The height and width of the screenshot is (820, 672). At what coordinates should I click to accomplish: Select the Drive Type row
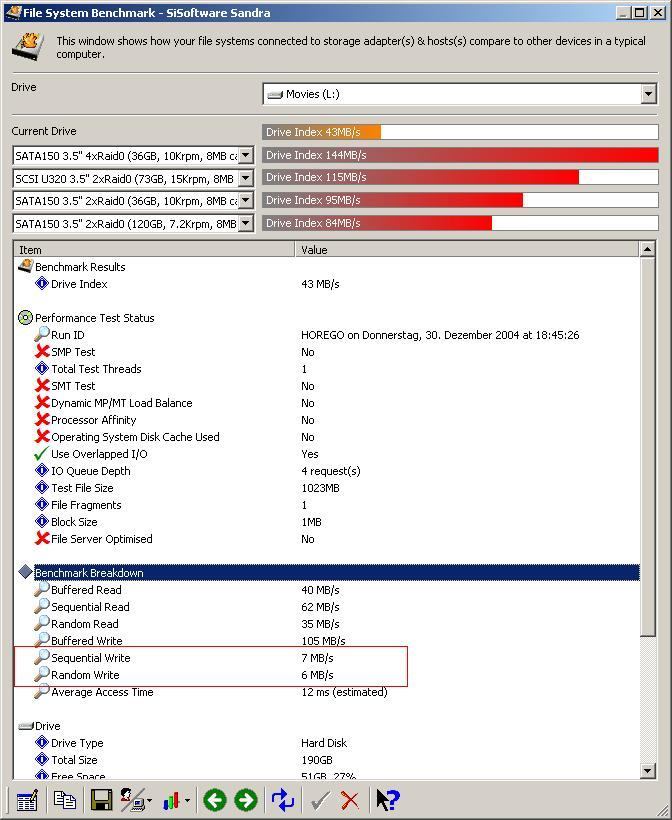[328, 743]
